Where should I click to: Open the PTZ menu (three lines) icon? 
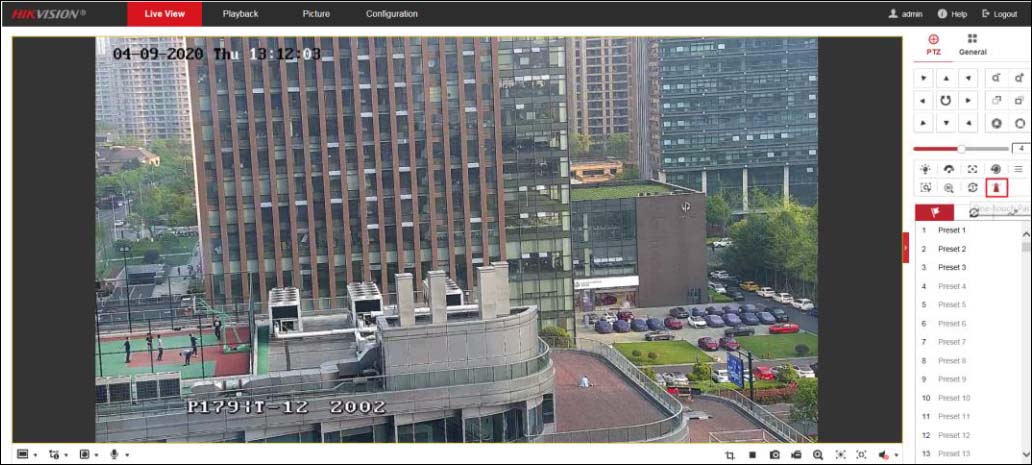click(x=1018, y=169)
